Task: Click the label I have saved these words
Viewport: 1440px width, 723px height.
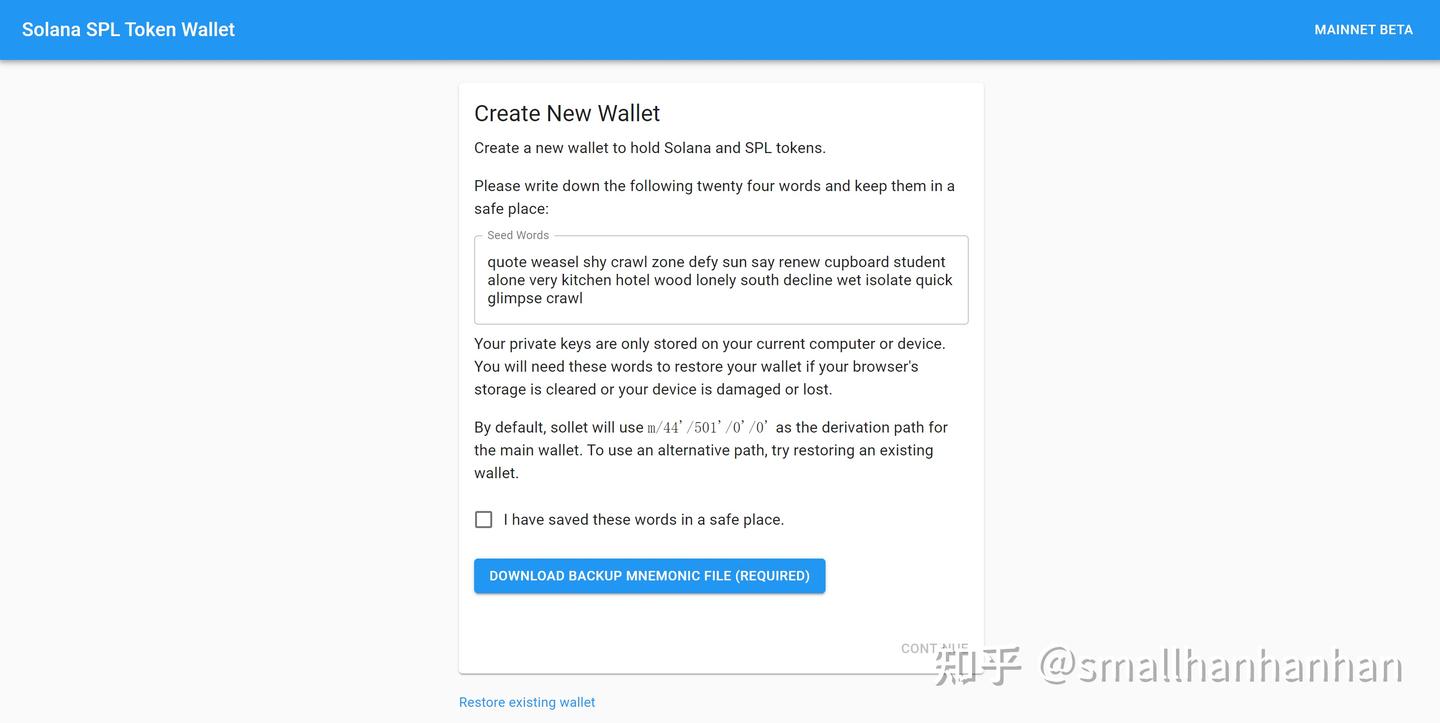Action: pyautogui.click(x=644, y=520)
